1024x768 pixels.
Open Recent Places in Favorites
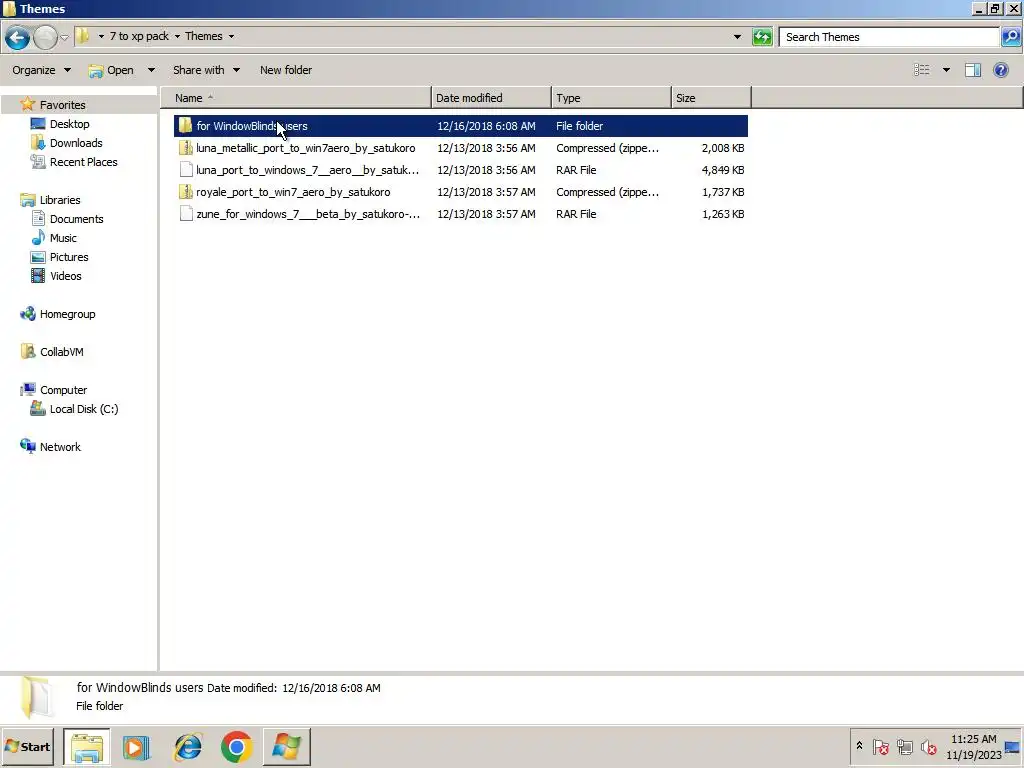(84, 161)
